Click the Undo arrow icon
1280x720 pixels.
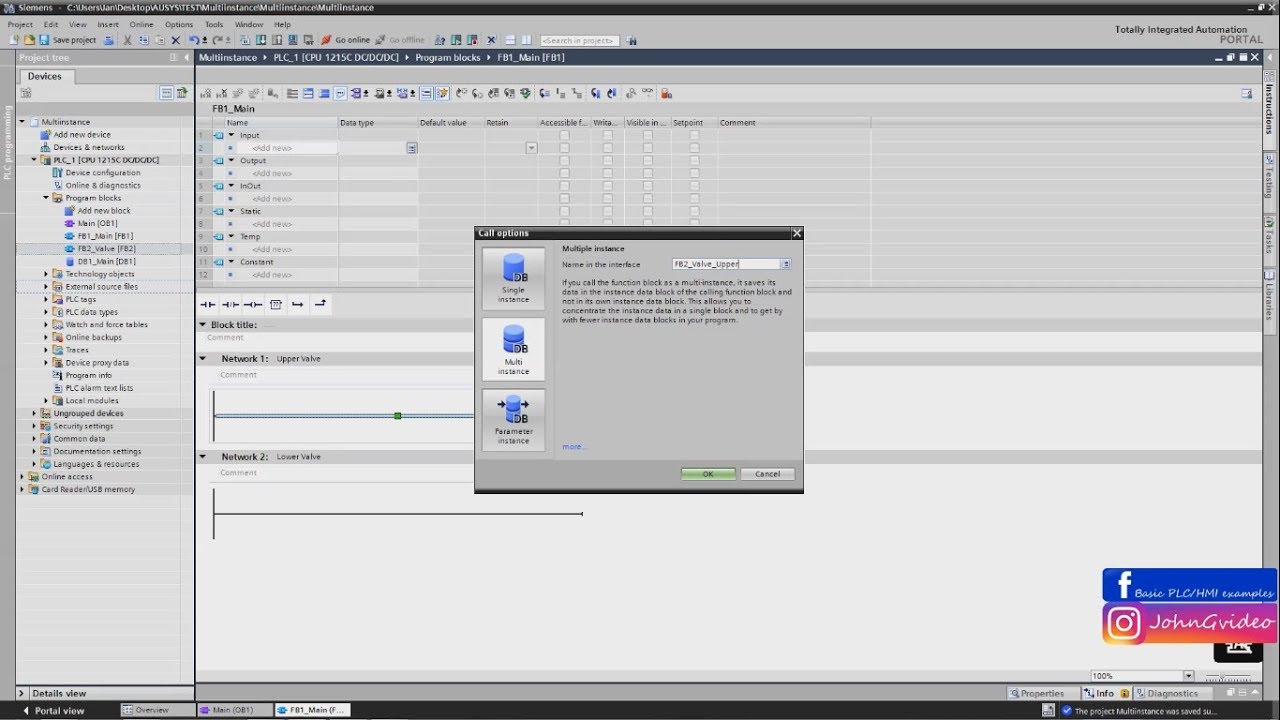point(193,40)
